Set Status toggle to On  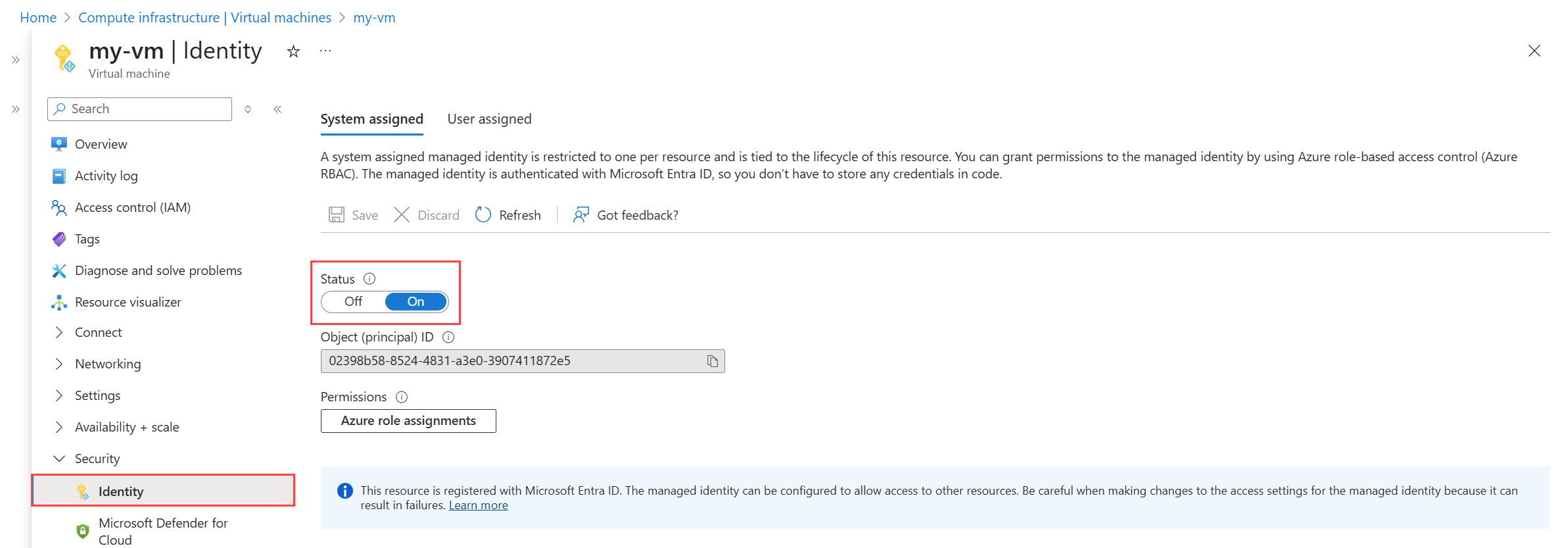[x=416, y=302]
